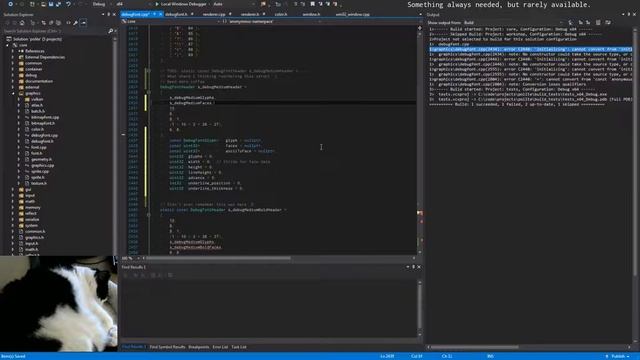Select sprite.cpp in Solution Explorer

40,171
